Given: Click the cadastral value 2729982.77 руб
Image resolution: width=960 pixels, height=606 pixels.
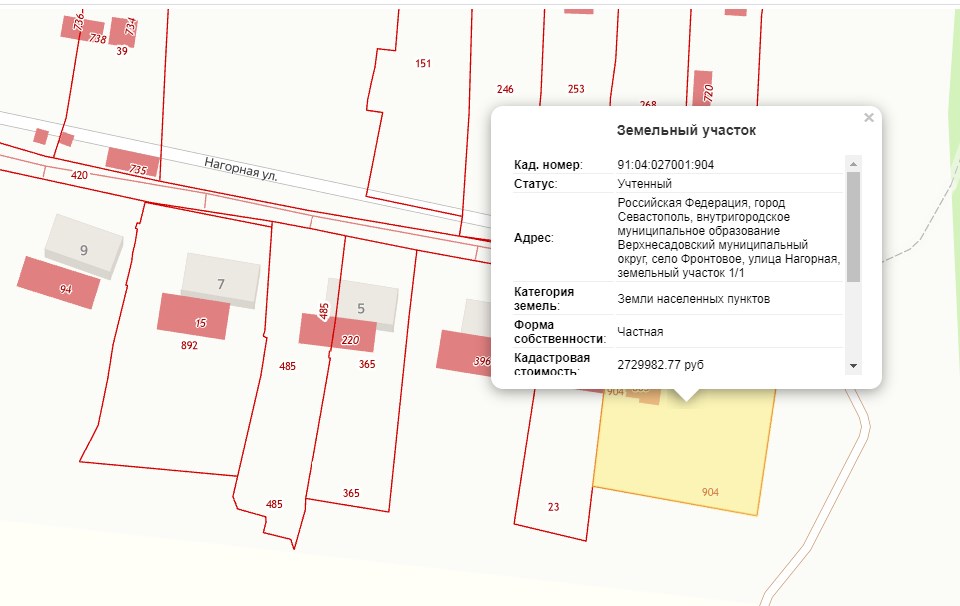Looking at the screenshot, I should point(660,365).
